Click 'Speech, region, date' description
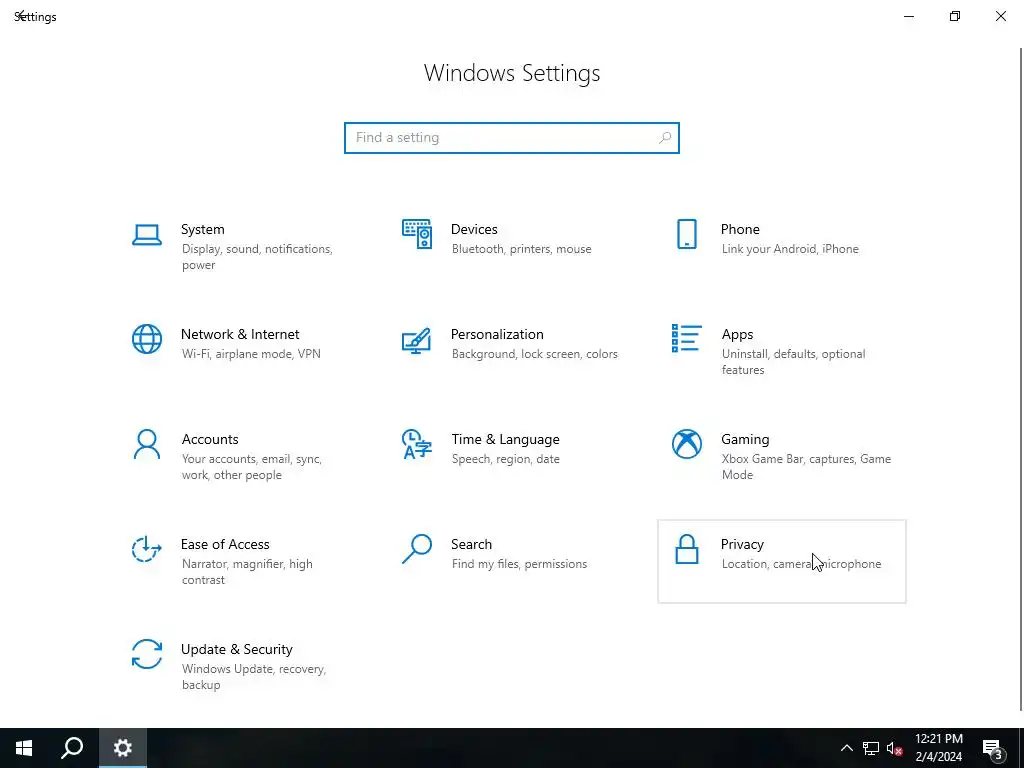 [x=505, y=459]
